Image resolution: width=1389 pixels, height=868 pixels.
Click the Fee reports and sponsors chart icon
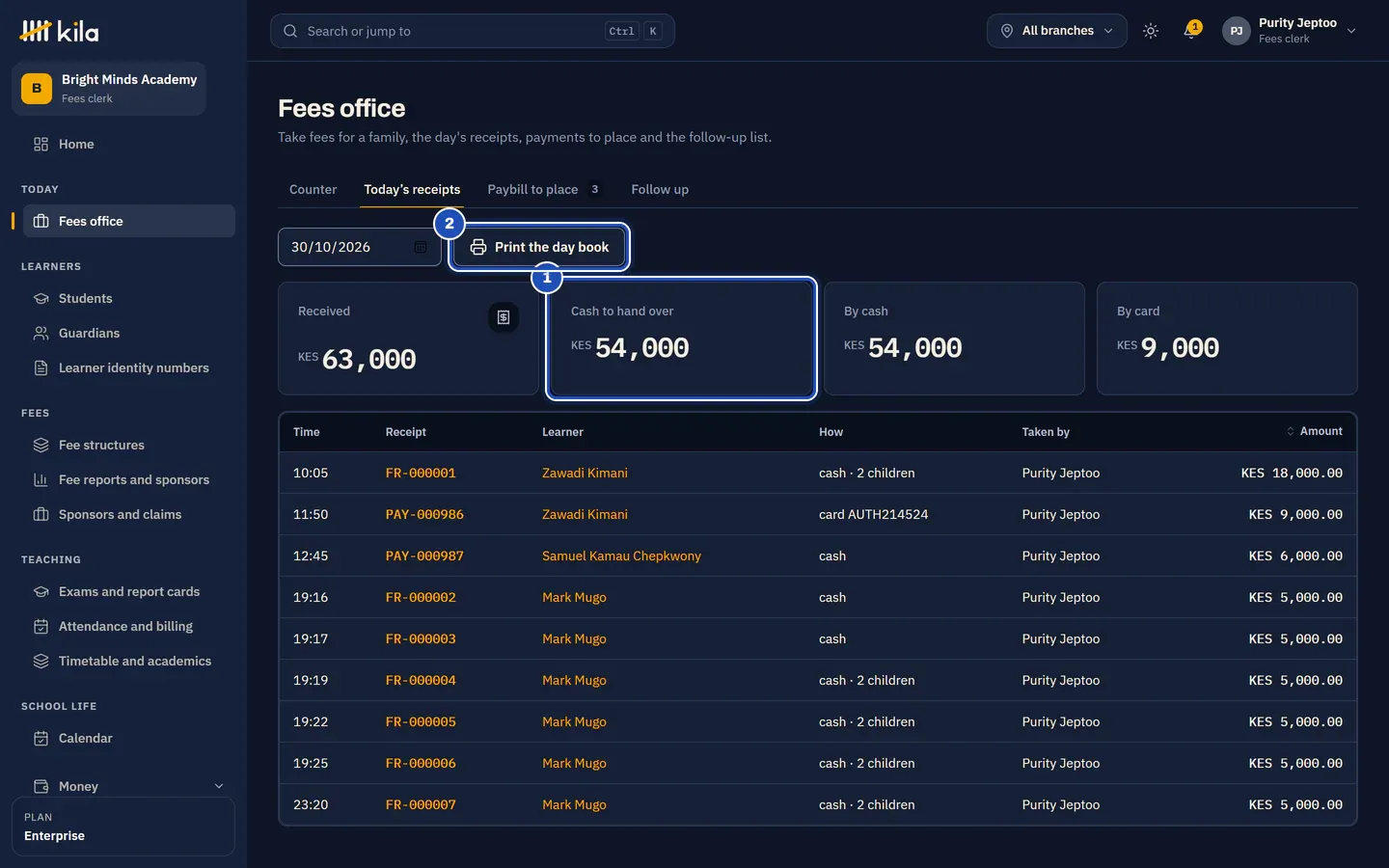(x=41, y=479)
